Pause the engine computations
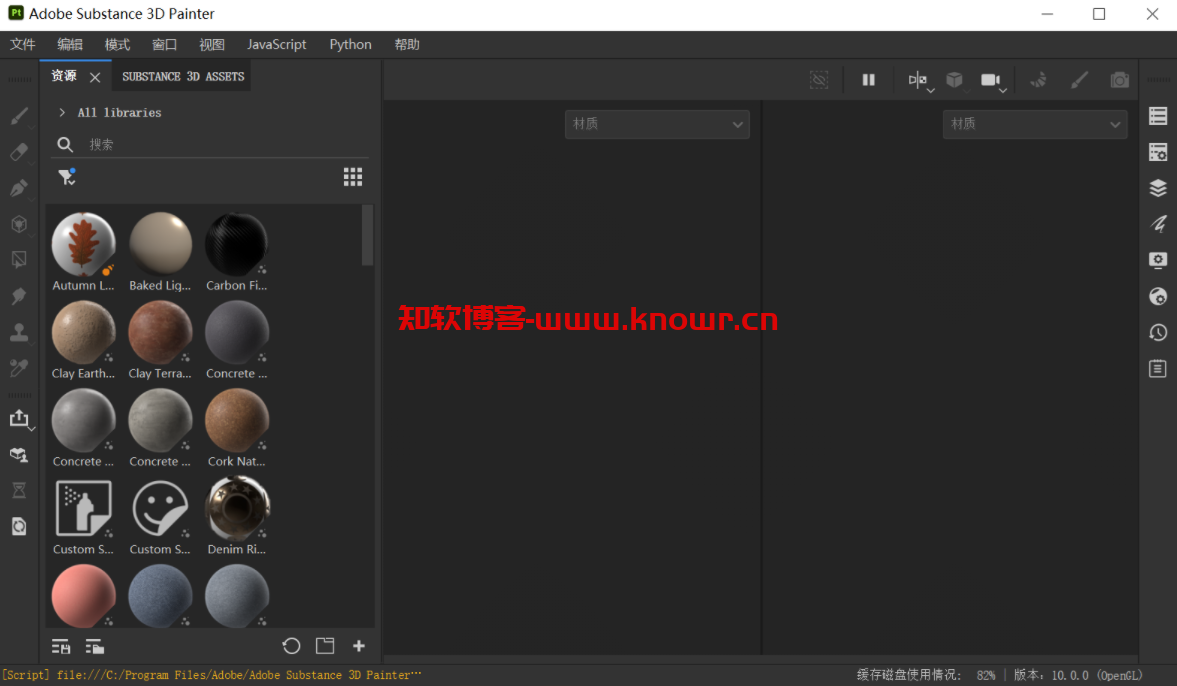Image resolution: width=1177 pixels, height=686 pixels. tap(868, 80)
